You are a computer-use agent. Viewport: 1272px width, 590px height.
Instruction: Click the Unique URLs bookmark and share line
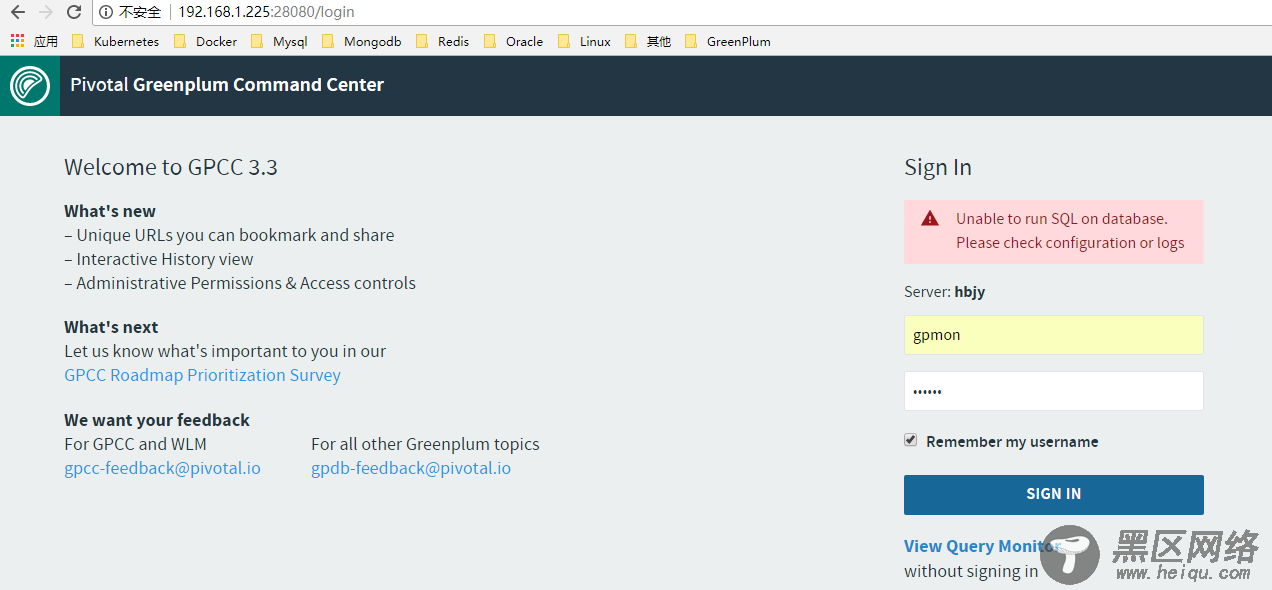[x=229, y=235]
